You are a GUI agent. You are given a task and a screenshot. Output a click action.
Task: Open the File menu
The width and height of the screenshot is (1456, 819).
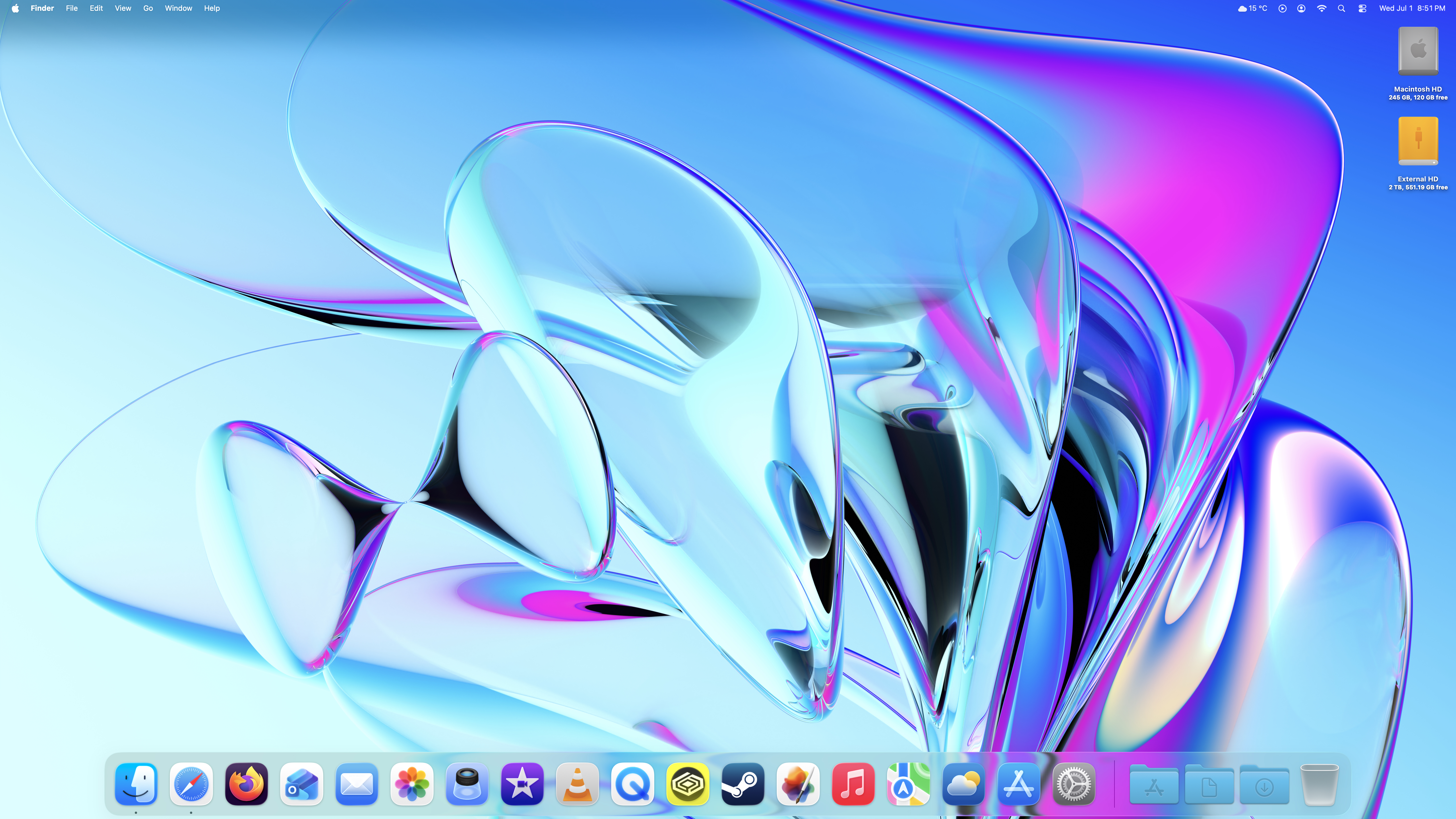point(72,9)
